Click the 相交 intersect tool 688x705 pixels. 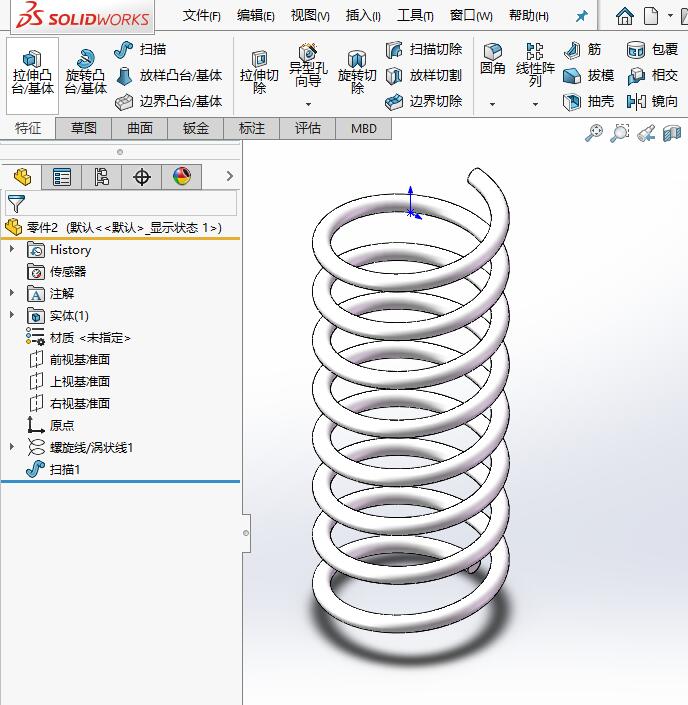pos(652,76)
